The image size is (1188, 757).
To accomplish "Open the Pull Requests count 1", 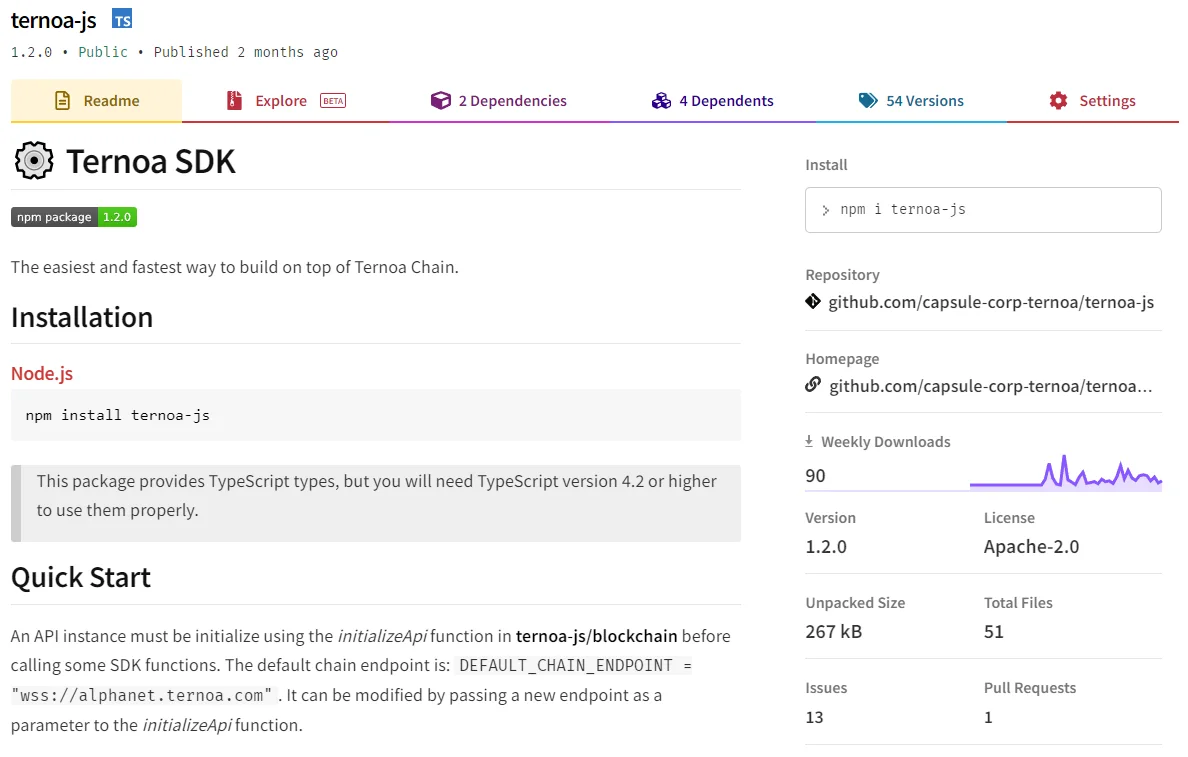I will 988,718.
